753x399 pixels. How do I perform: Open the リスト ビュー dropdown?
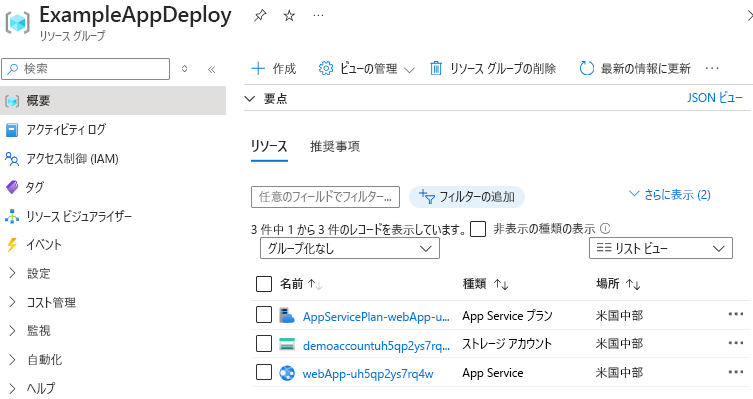[661, 248]
